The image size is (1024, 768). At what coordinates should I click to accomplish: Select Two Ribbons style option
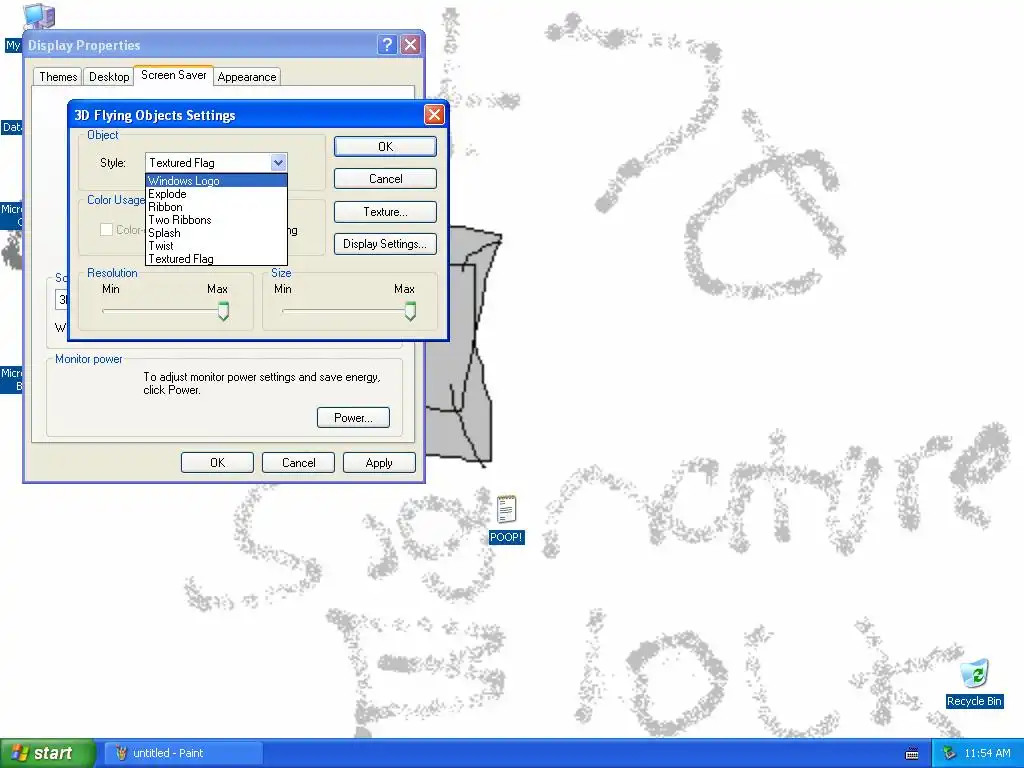click(x=216, y=220)
